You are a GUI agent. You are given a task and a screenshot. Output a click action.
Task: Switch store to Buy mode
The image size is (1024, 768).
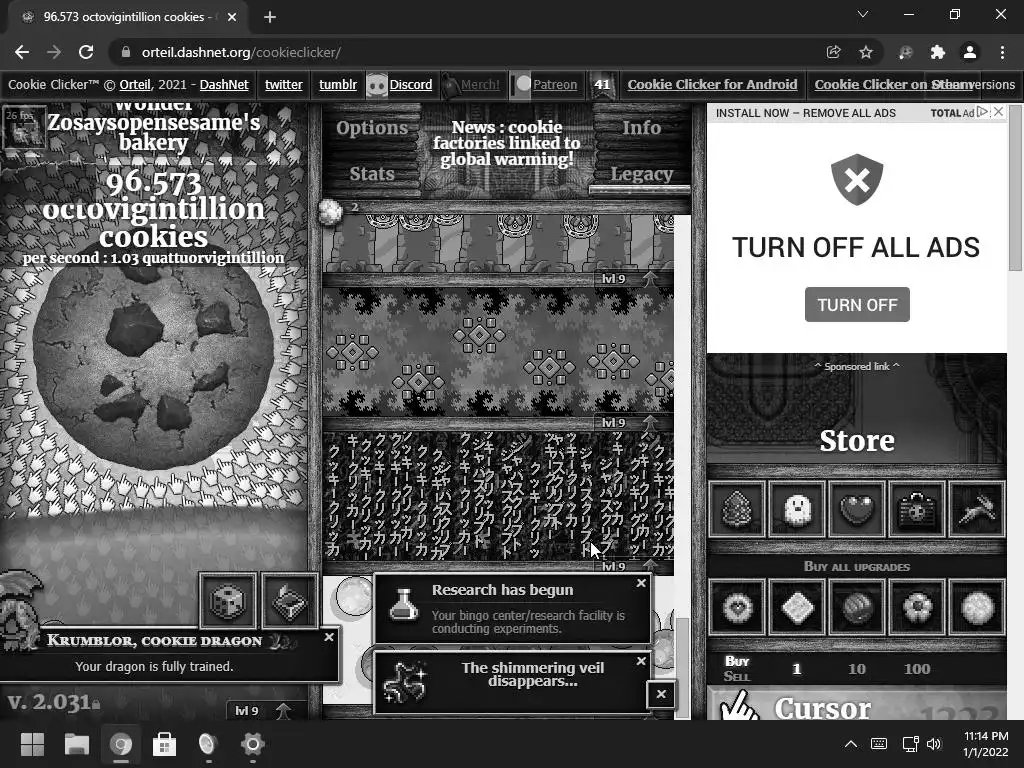click(737, 661)
